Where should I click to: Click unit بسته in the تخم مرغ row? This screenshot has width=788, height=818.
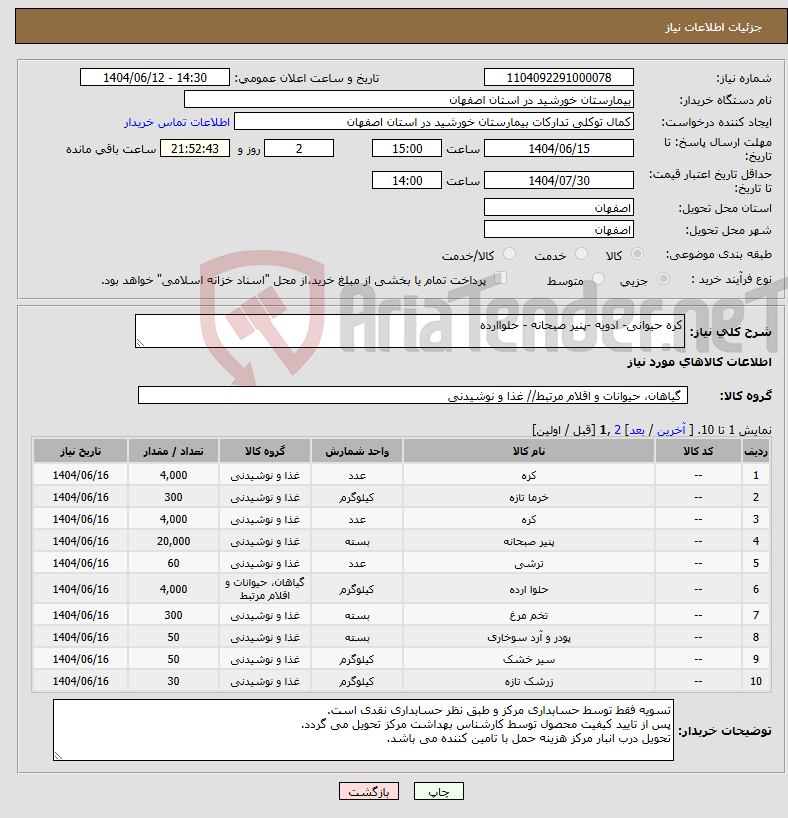pos(357,616)
